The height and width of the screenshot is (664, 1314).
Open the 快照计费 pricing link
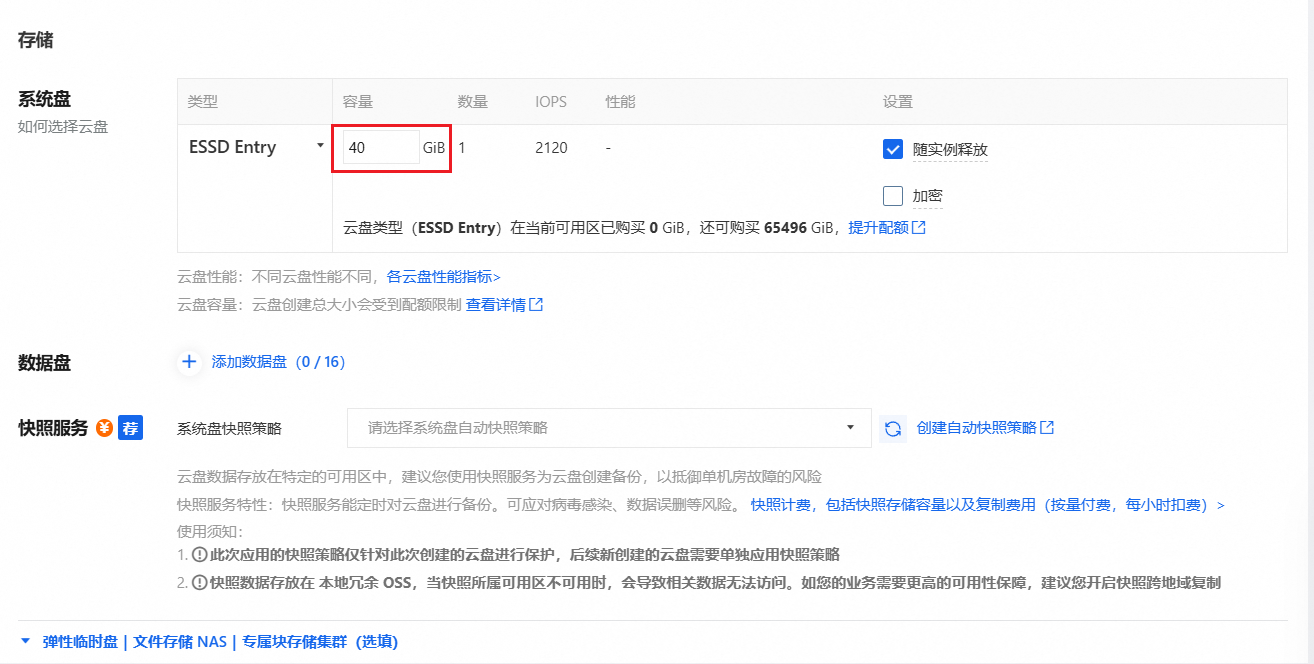780,505
